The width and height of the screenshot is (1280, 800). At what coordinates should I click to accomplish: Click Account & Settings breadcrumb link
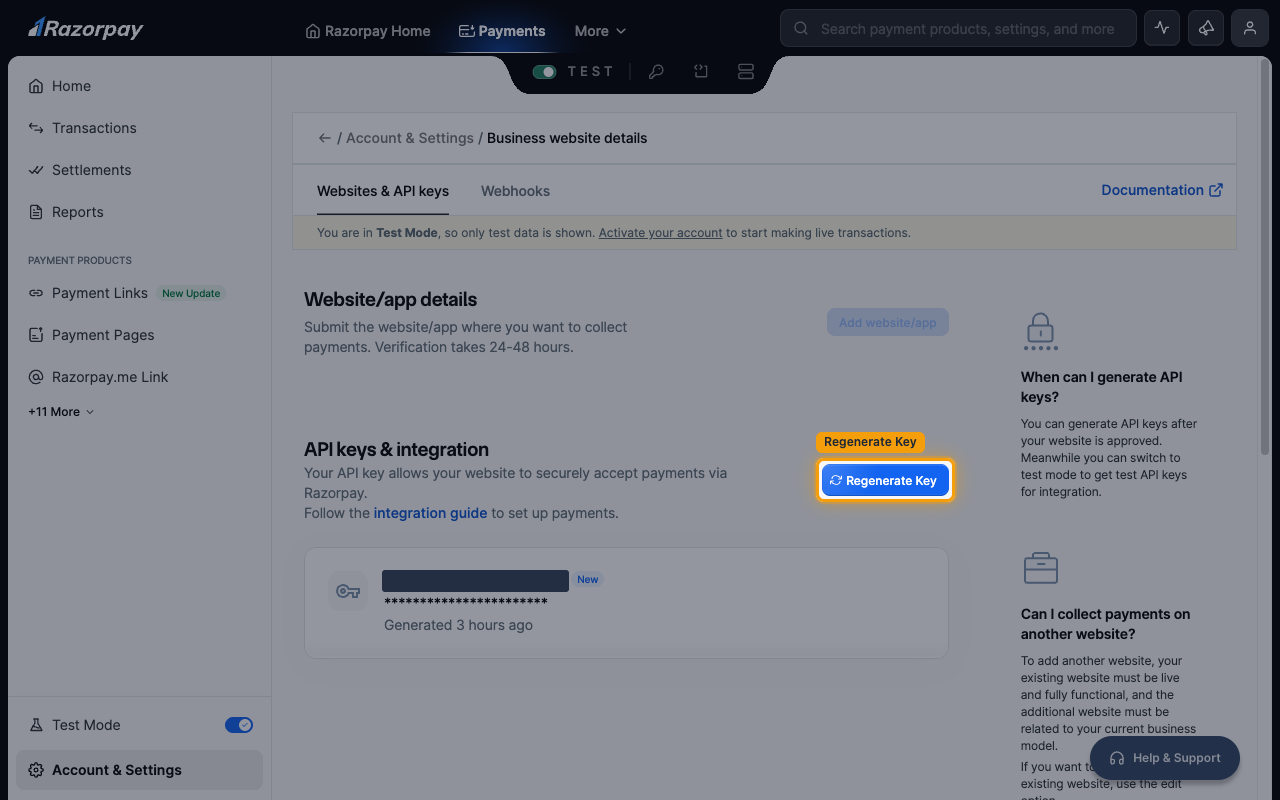point(410,138)
